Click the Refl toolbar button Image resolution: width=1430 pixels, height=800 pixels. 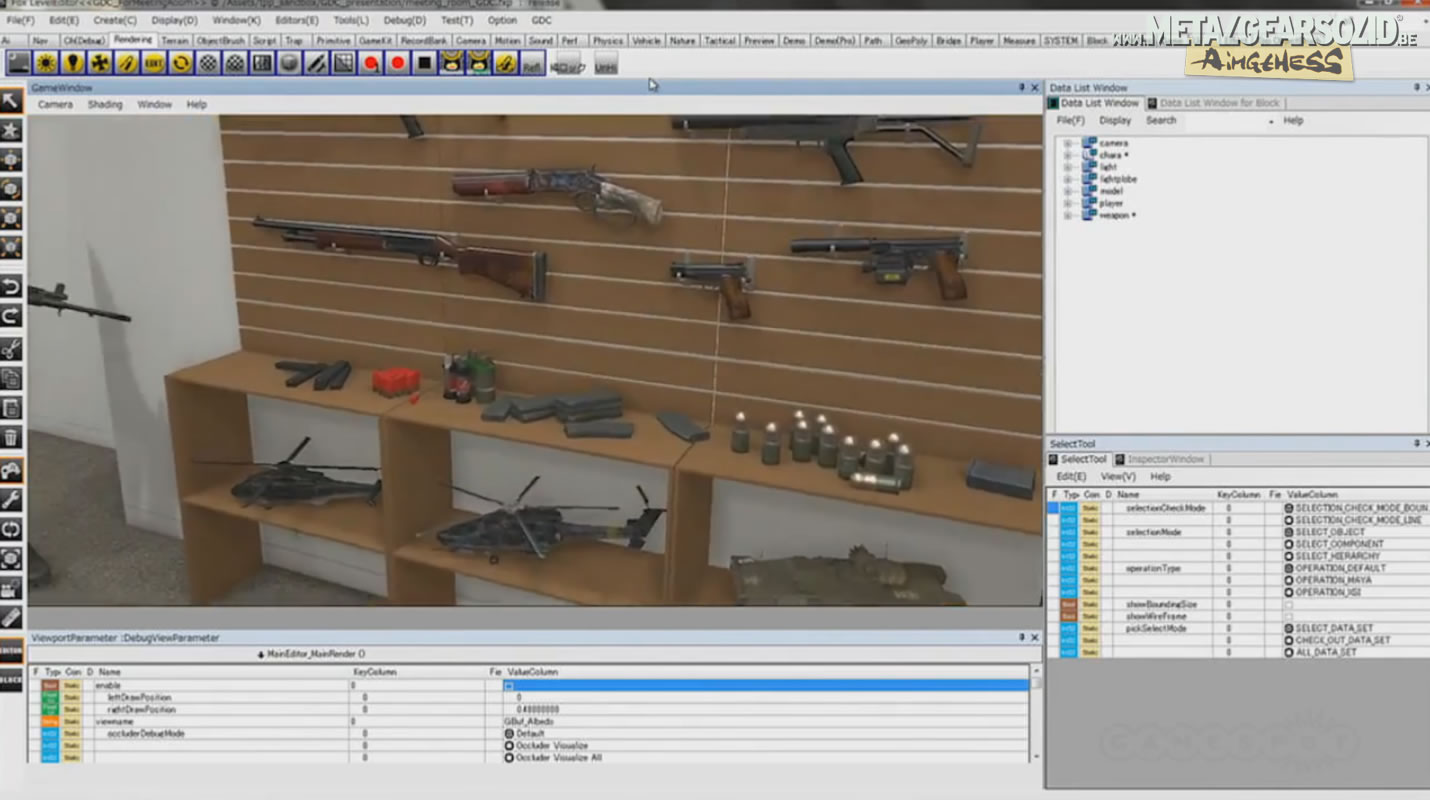tap(533, 63)
